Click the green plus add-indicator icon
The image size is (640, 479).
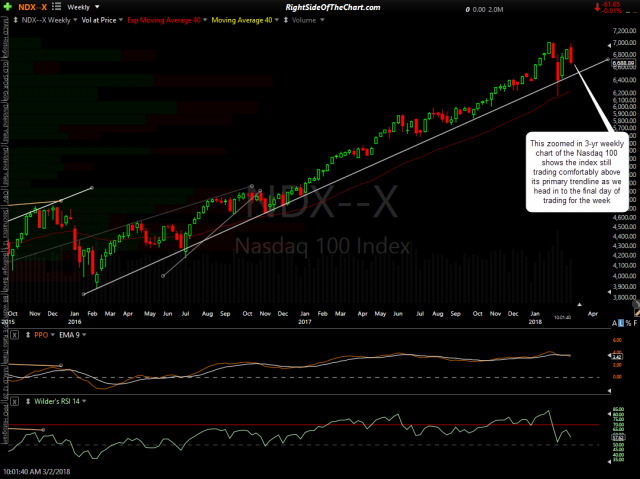tap(8, 7)
